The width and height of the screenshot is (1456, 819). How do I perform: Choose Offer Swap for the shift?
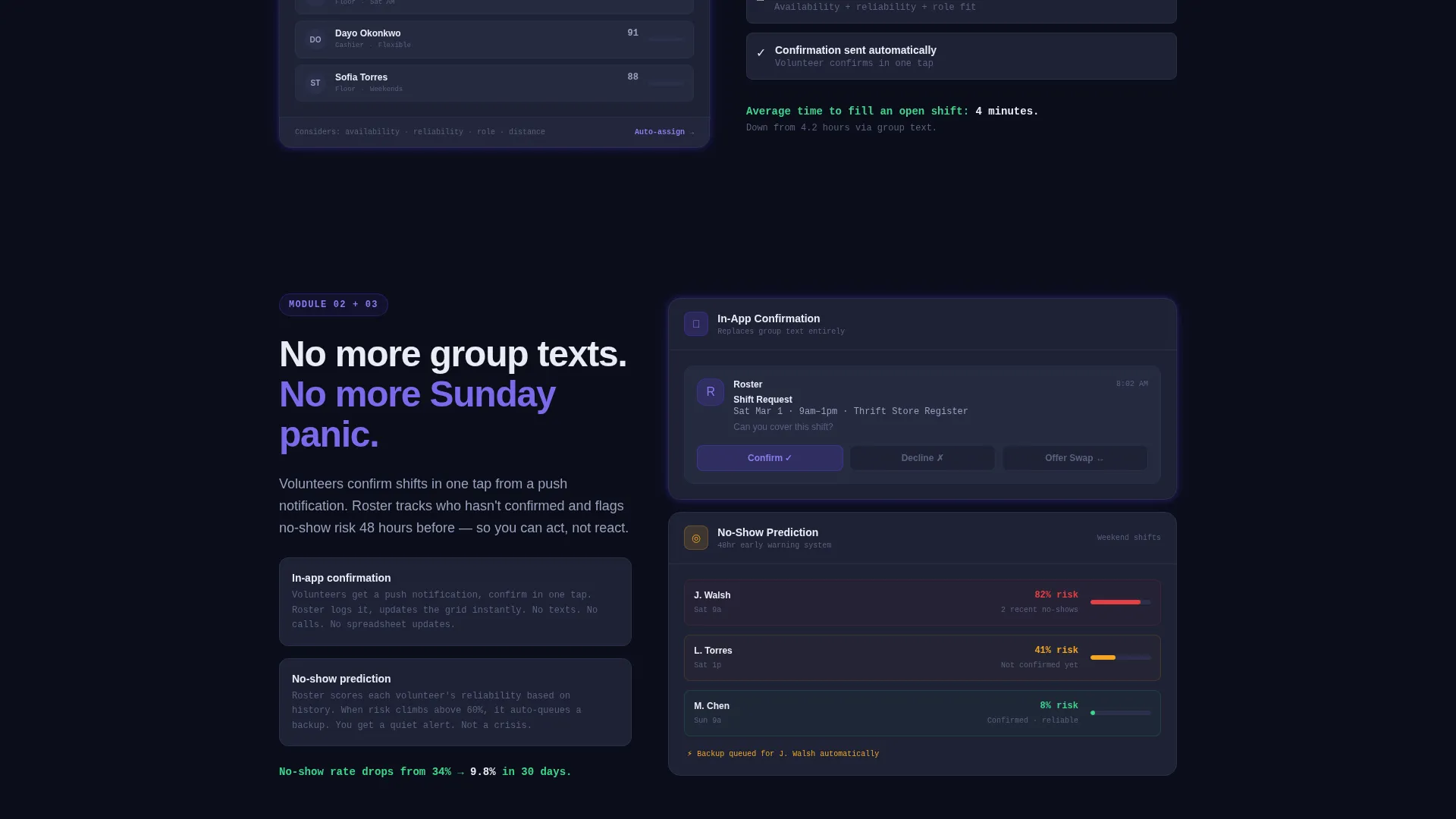click(1075, 458)
